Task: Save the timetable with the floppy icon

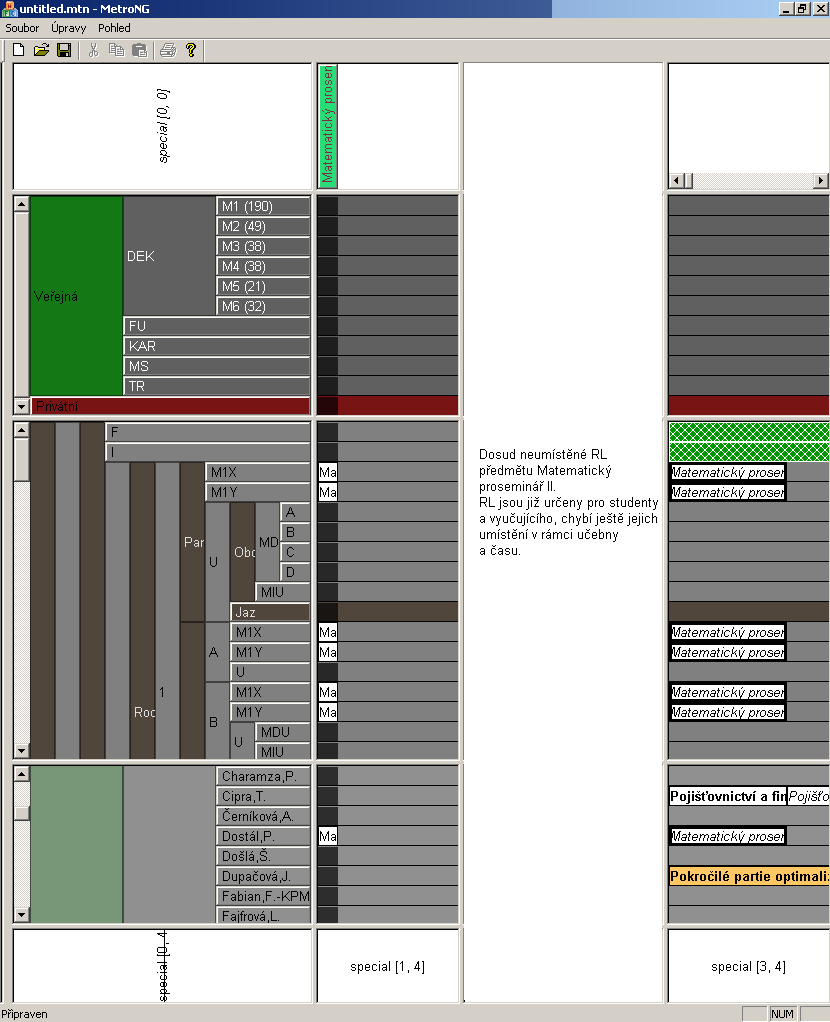Action: point(63,50)
